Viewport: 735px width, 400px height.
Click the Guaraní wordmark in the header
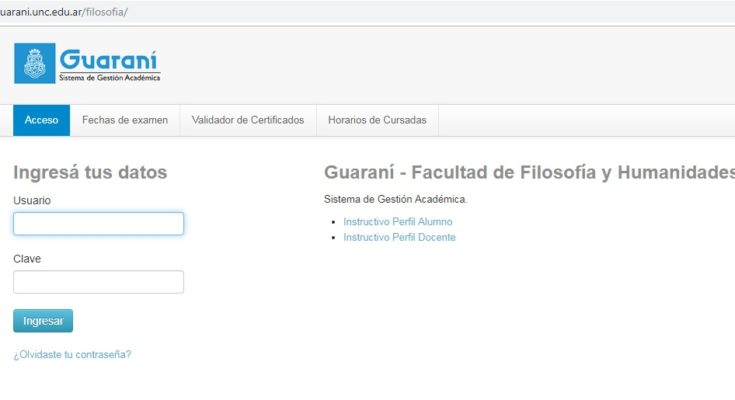(108, 59)
